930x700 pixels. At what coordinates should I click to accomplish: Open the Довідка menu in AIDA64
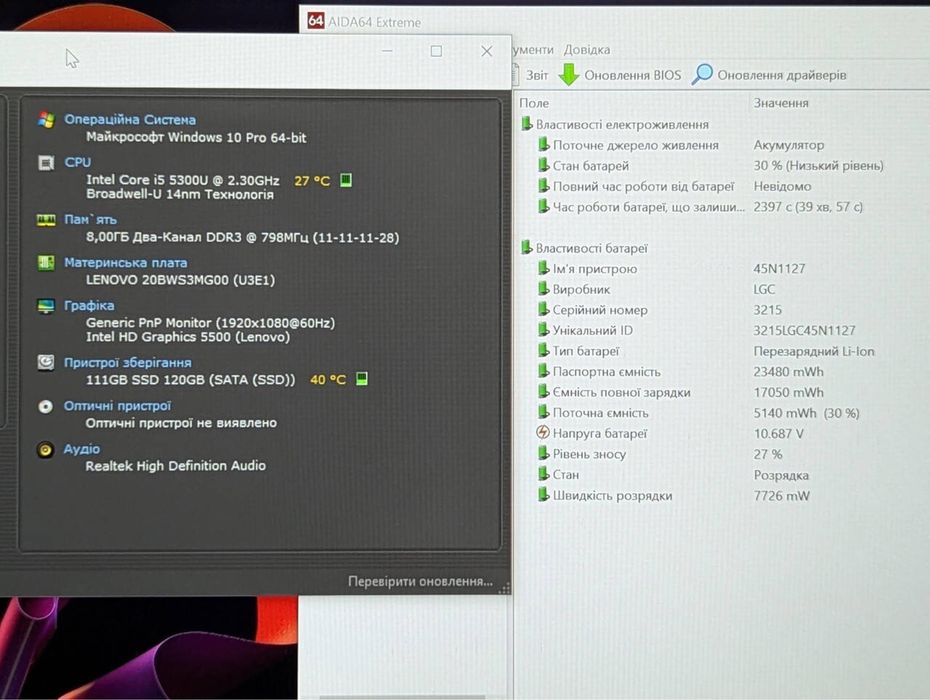click(587, 50)
